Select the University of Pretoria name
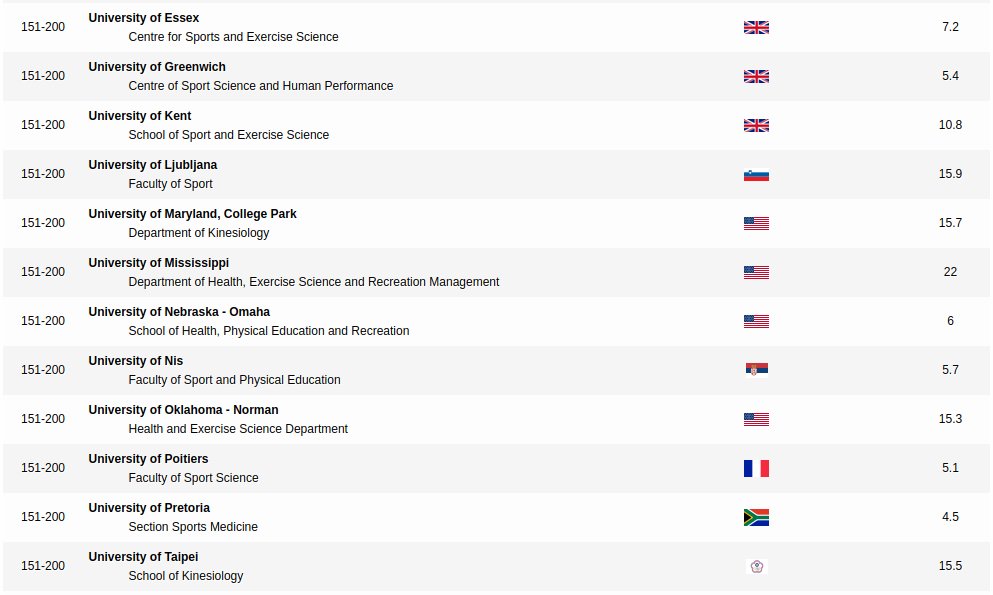 [149, 508]
